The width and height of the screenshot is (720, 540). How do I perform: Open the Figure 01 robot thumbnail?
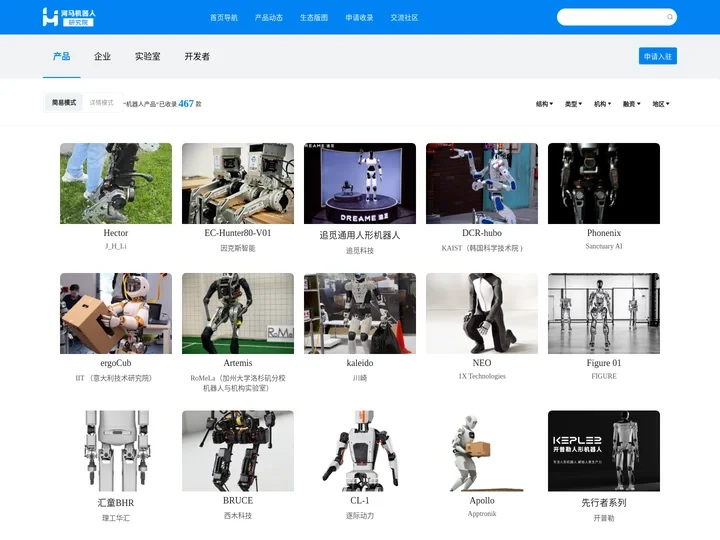pyautogui.click(x=604, y=313)
